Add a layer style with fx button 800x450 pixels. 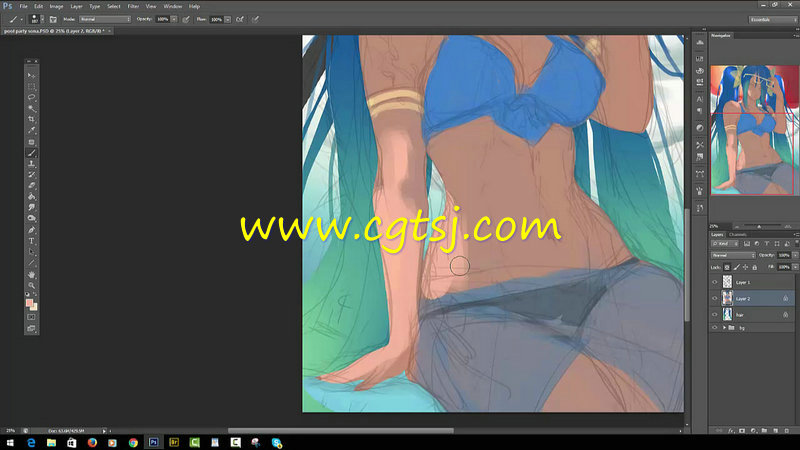pos(731,431)
